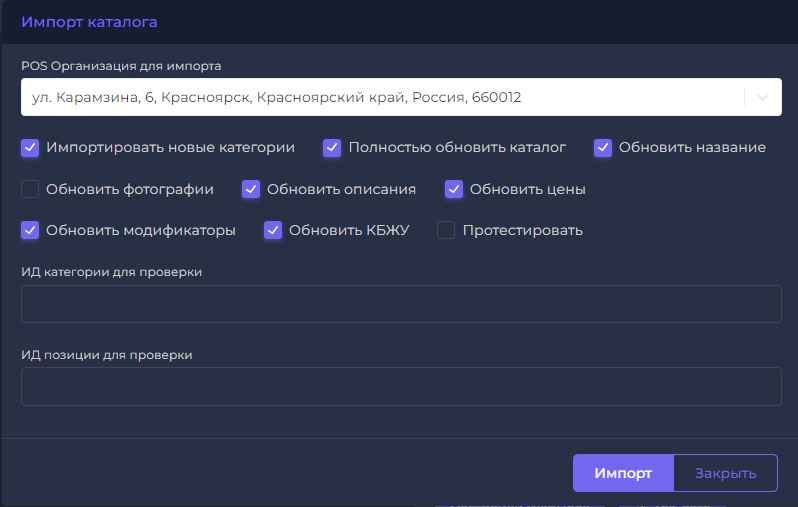
Task: Click the 'POS Организация для импорта' label
Action: tap(121, 66)
